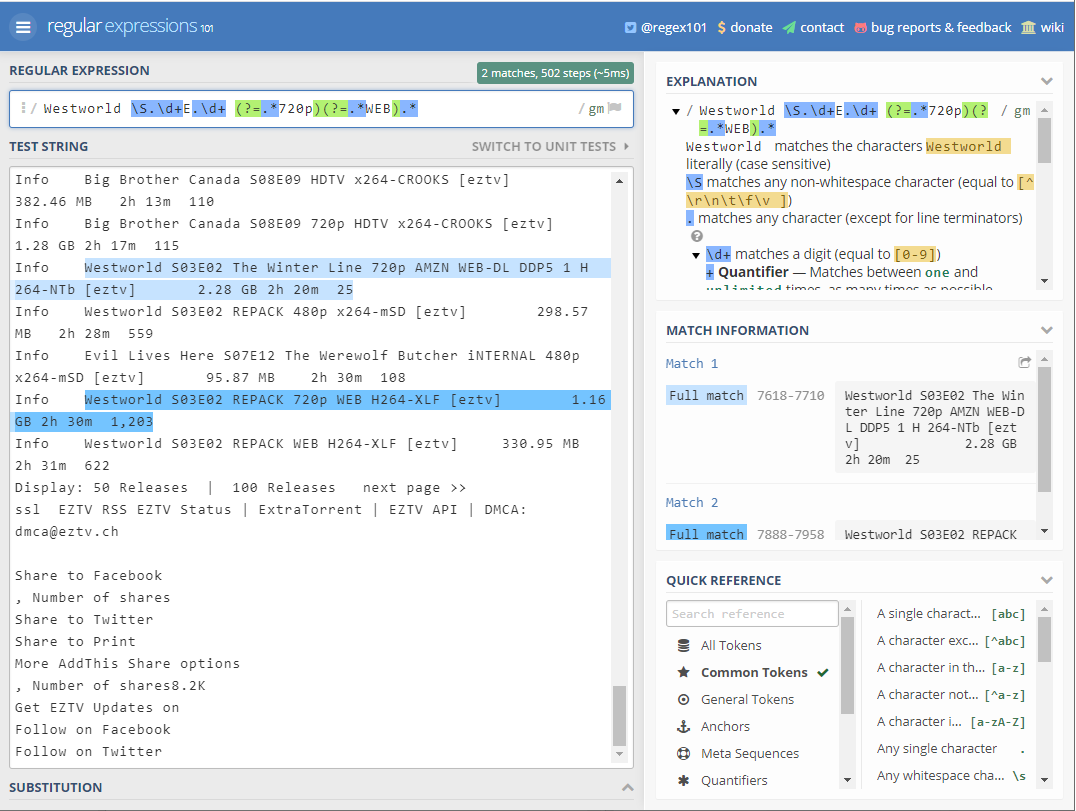Select 'A single character' [abc] reference

(x=950, y=613)
